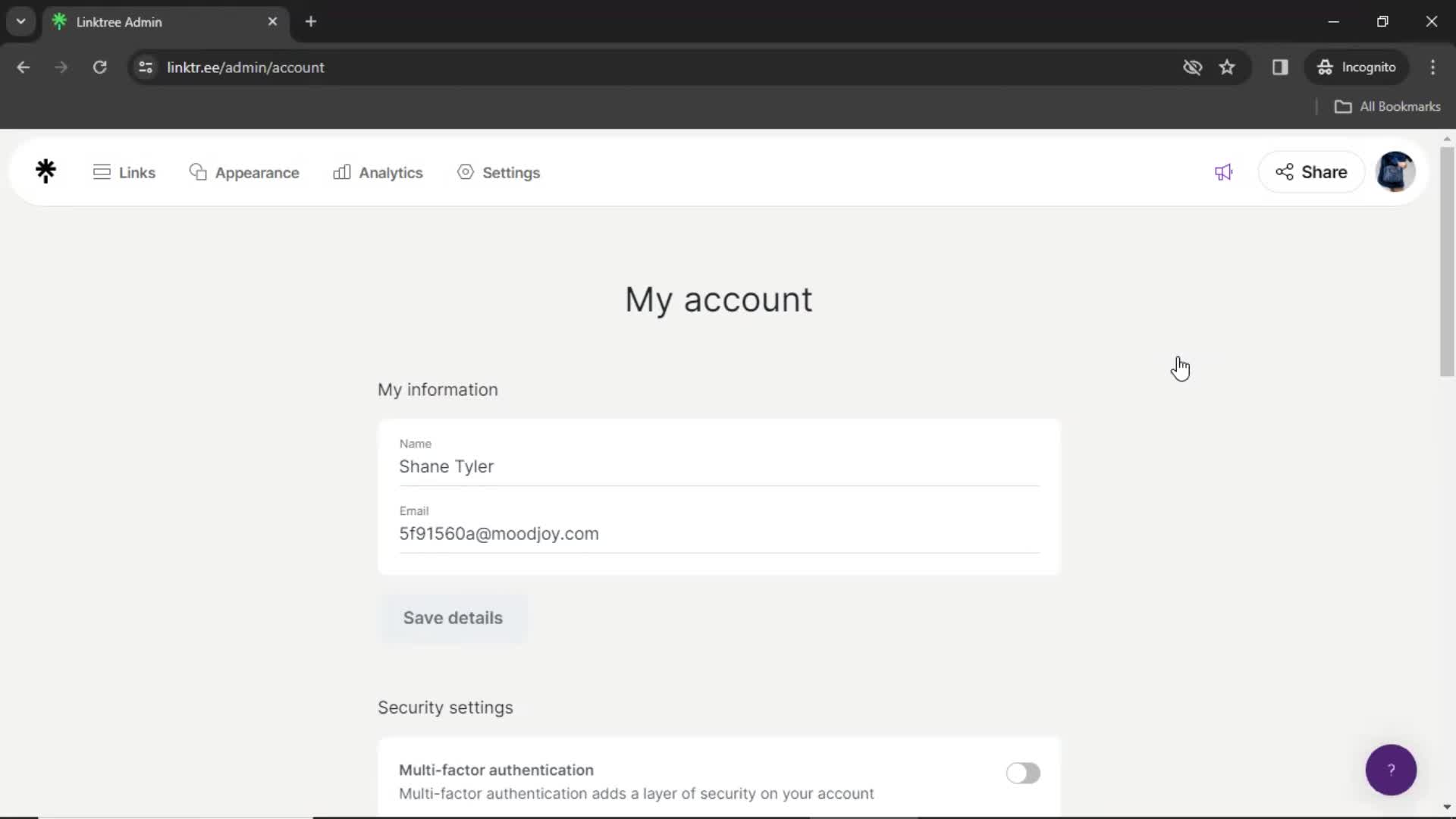The image size is (1456, 819).
Task: Open the Appearance tab
Action: point(244,172)
